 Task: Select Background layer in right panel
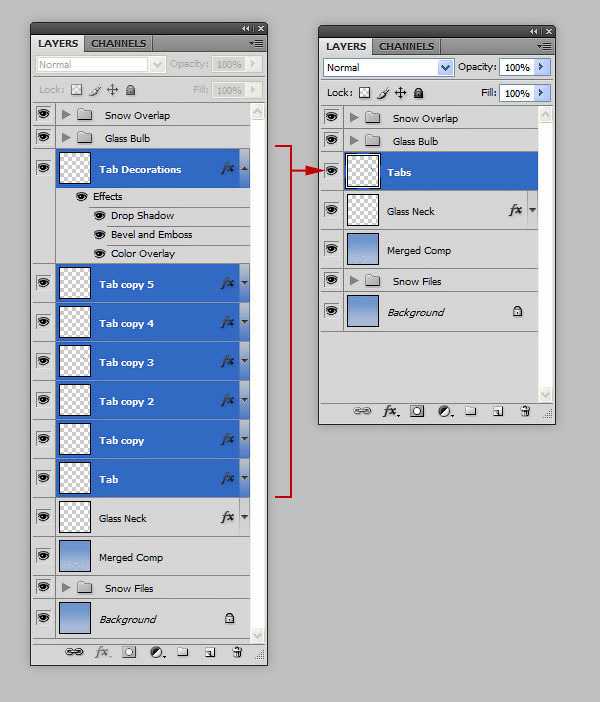441,311
